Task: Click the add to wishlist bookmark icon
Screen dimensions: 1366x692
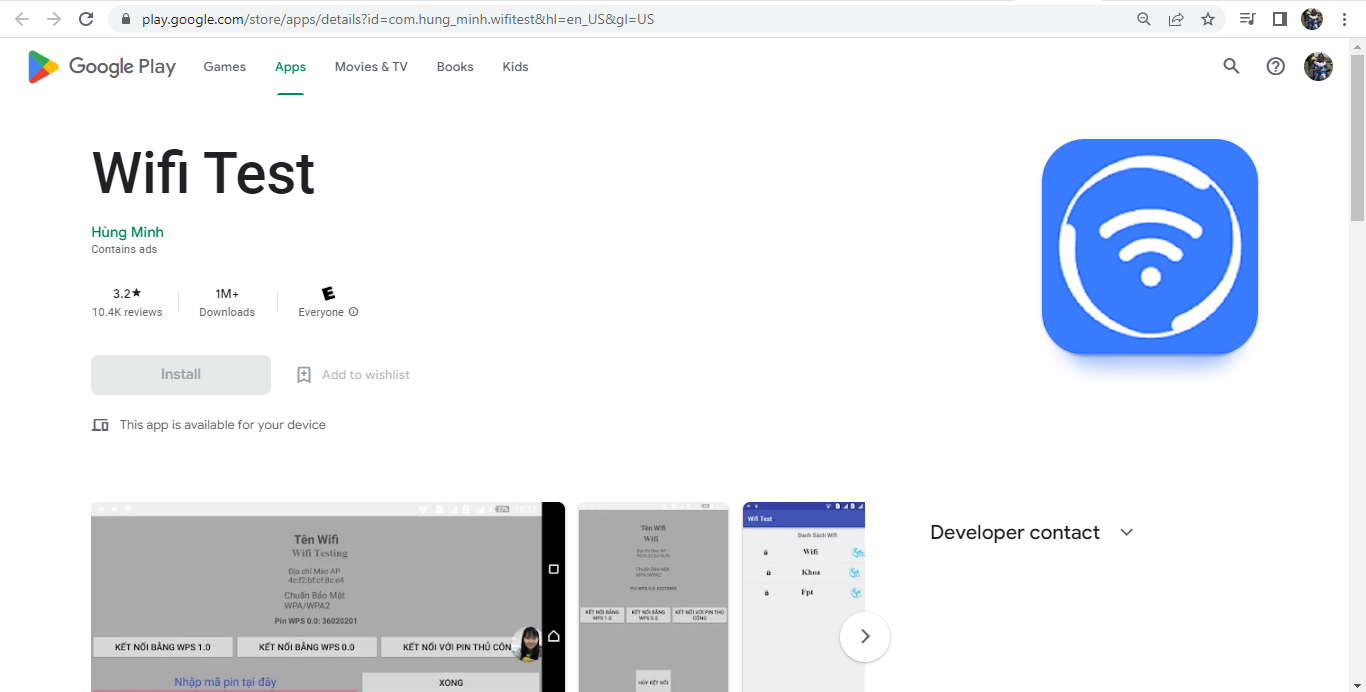Action: coord(304,375)
